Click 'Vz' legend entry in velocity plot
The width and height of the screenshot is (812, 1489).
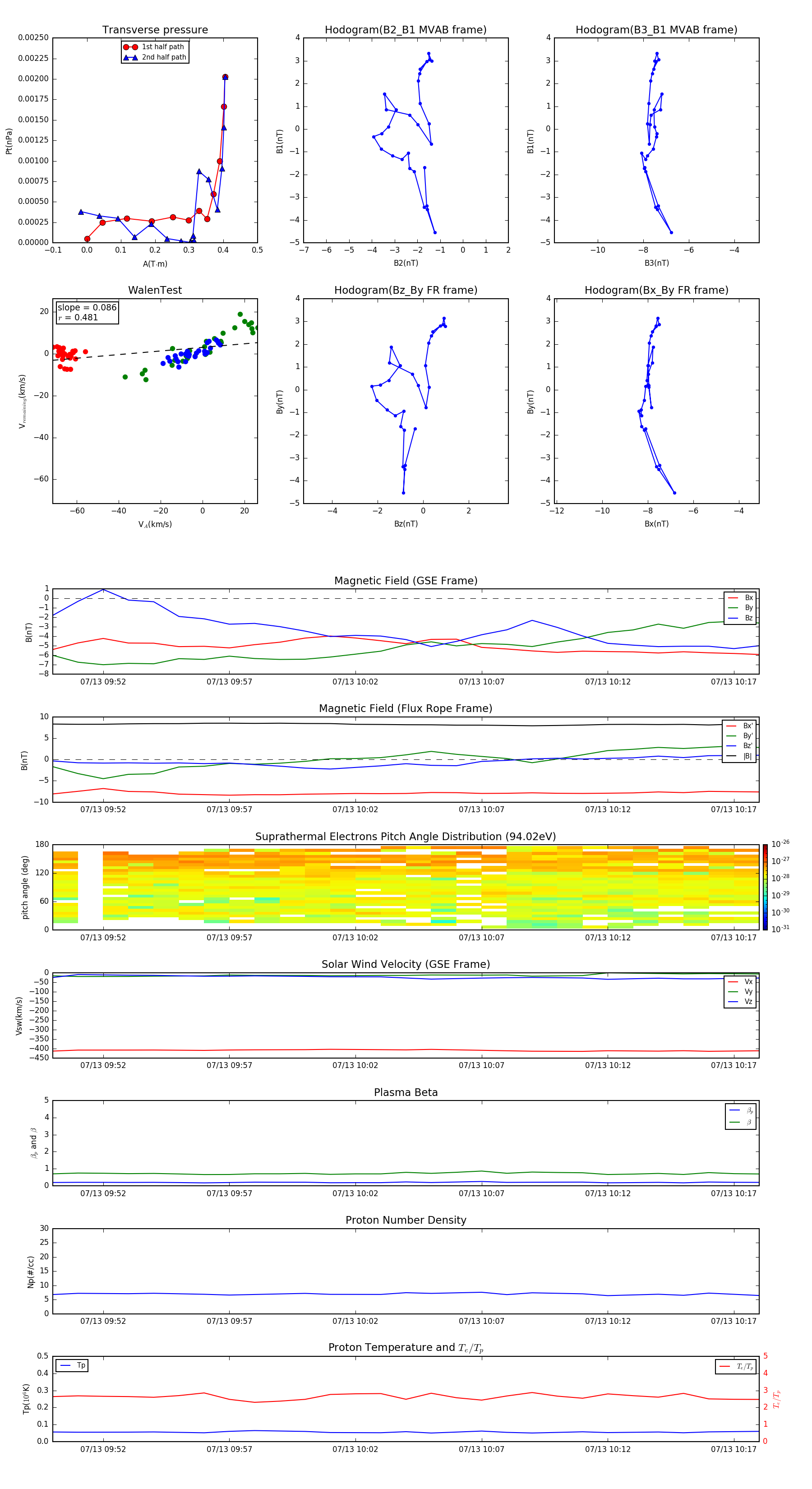pos(740,1001)
